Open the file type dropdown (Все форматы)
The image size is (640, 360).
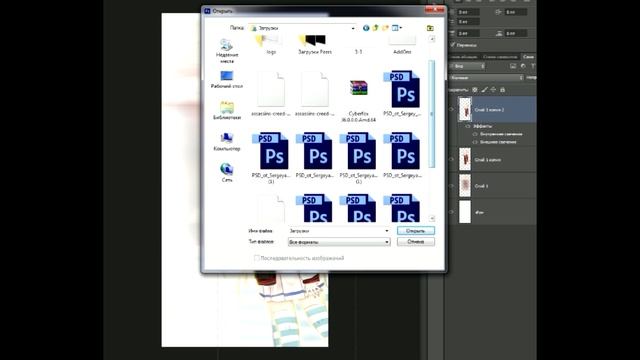point(387,242)
